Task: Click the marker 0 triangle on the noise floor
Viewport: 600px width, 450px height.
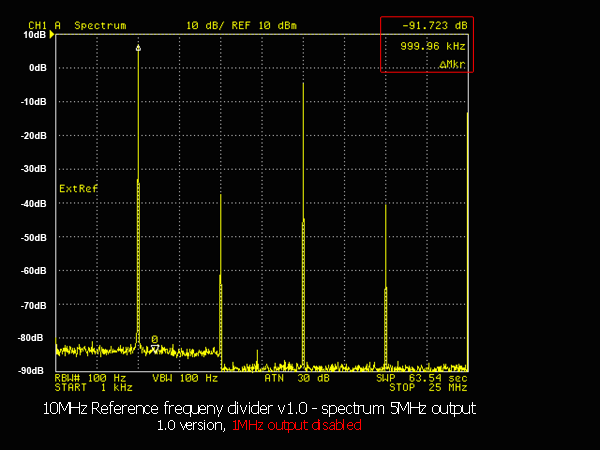Action: click(155, 348)
